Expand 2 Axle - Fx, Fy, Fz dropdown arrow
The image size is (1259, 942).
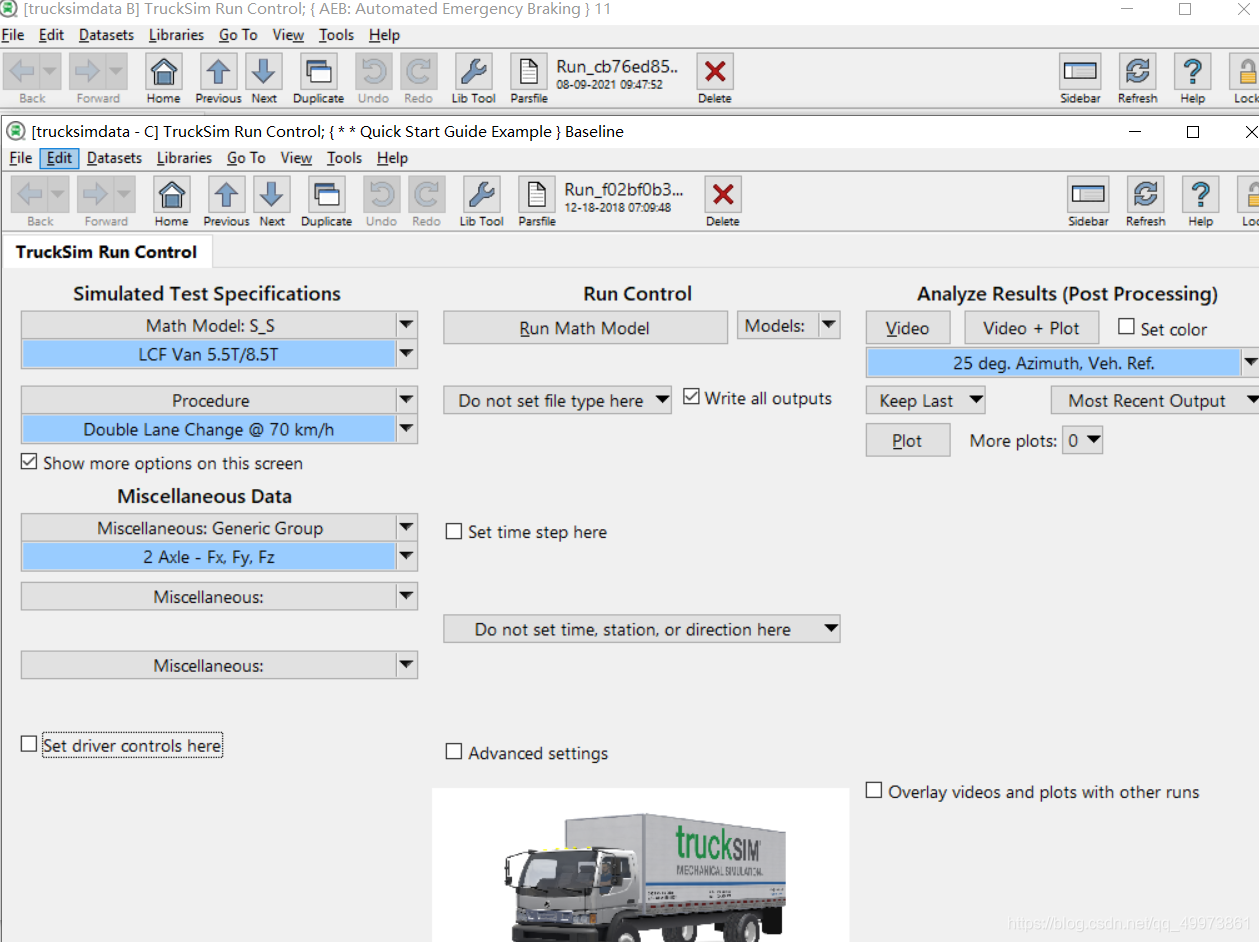tap(406, 557)
